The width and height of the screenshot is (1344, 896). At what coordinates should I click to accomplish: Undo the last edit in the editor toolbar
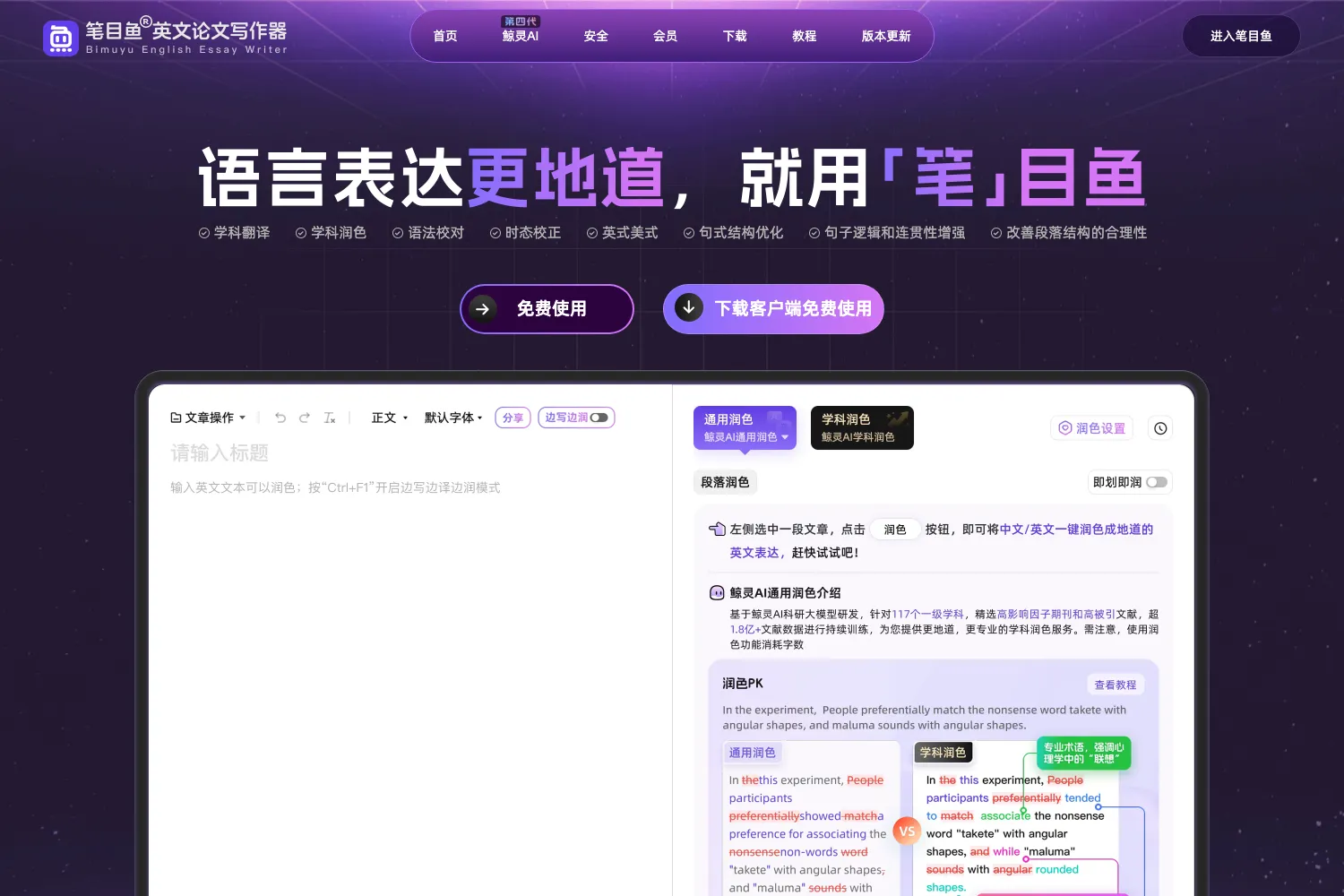[280, 418]
